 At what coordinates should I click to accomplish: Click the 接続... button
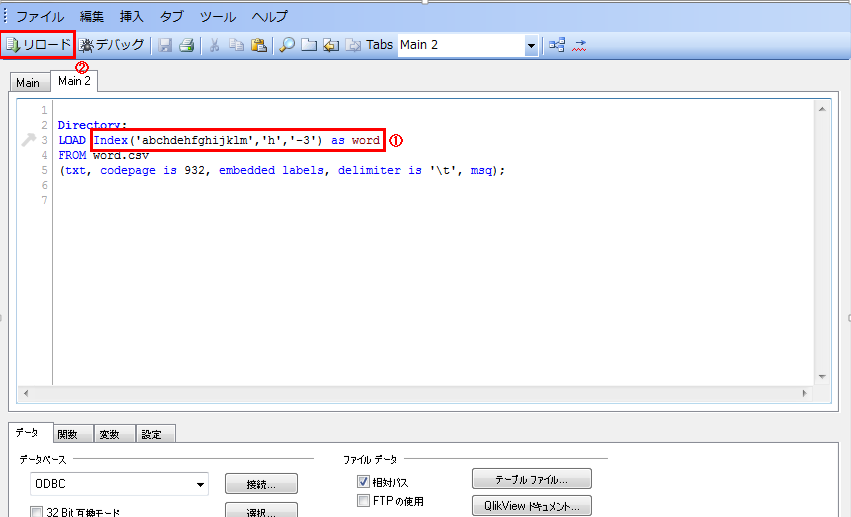pyautogui.click(x=261, y=484)
